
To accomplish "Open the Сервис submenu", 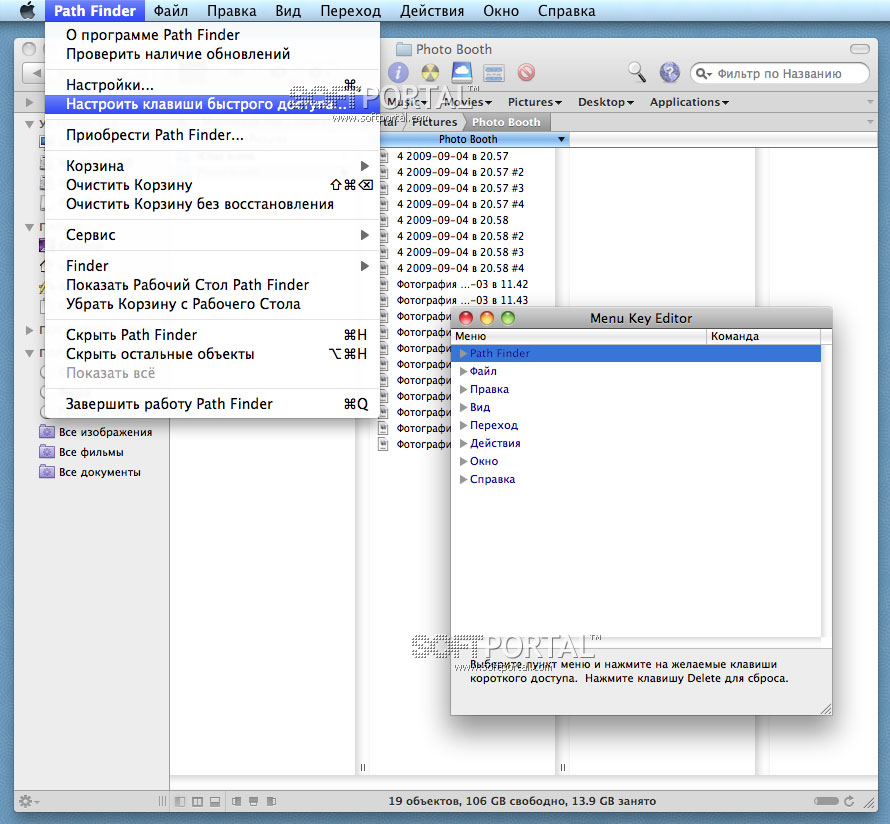I will [x=212, y=235].
